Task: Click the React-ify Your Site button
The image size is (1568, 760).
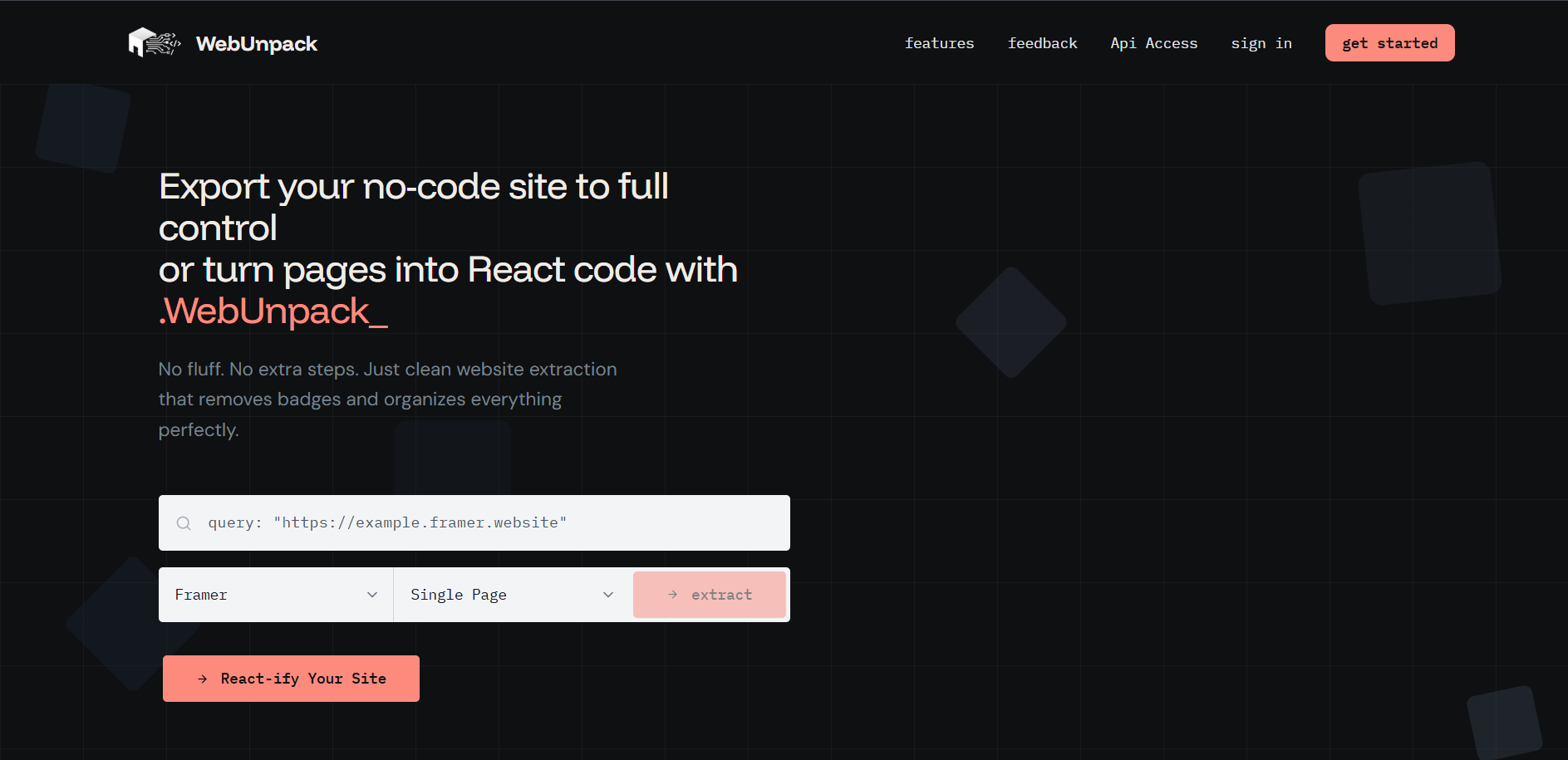Action: click(x=291, y=678)
